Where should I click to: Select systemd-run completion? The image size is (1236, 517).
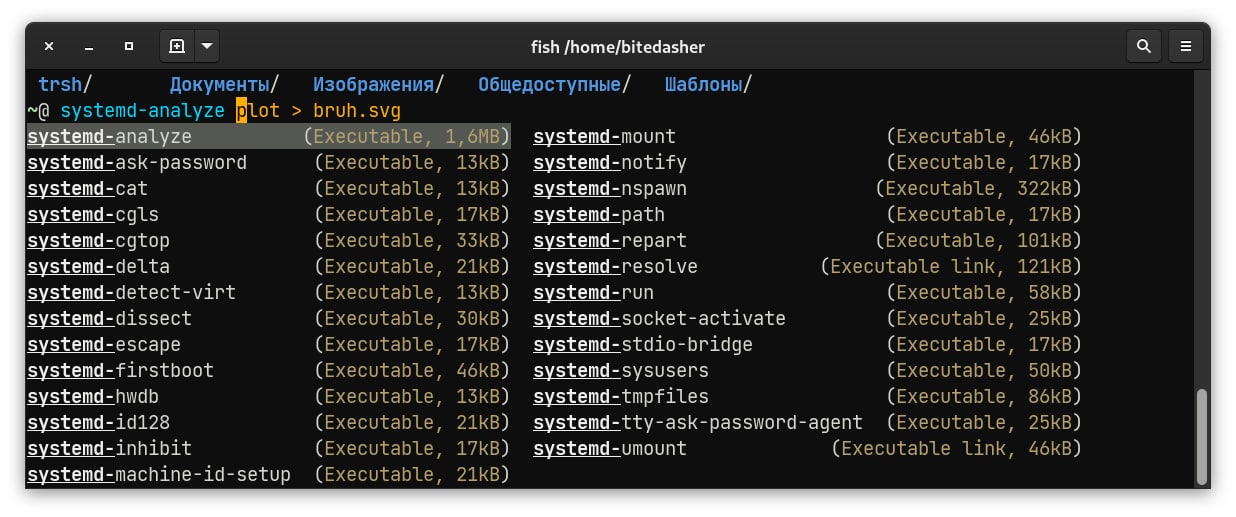808,293
